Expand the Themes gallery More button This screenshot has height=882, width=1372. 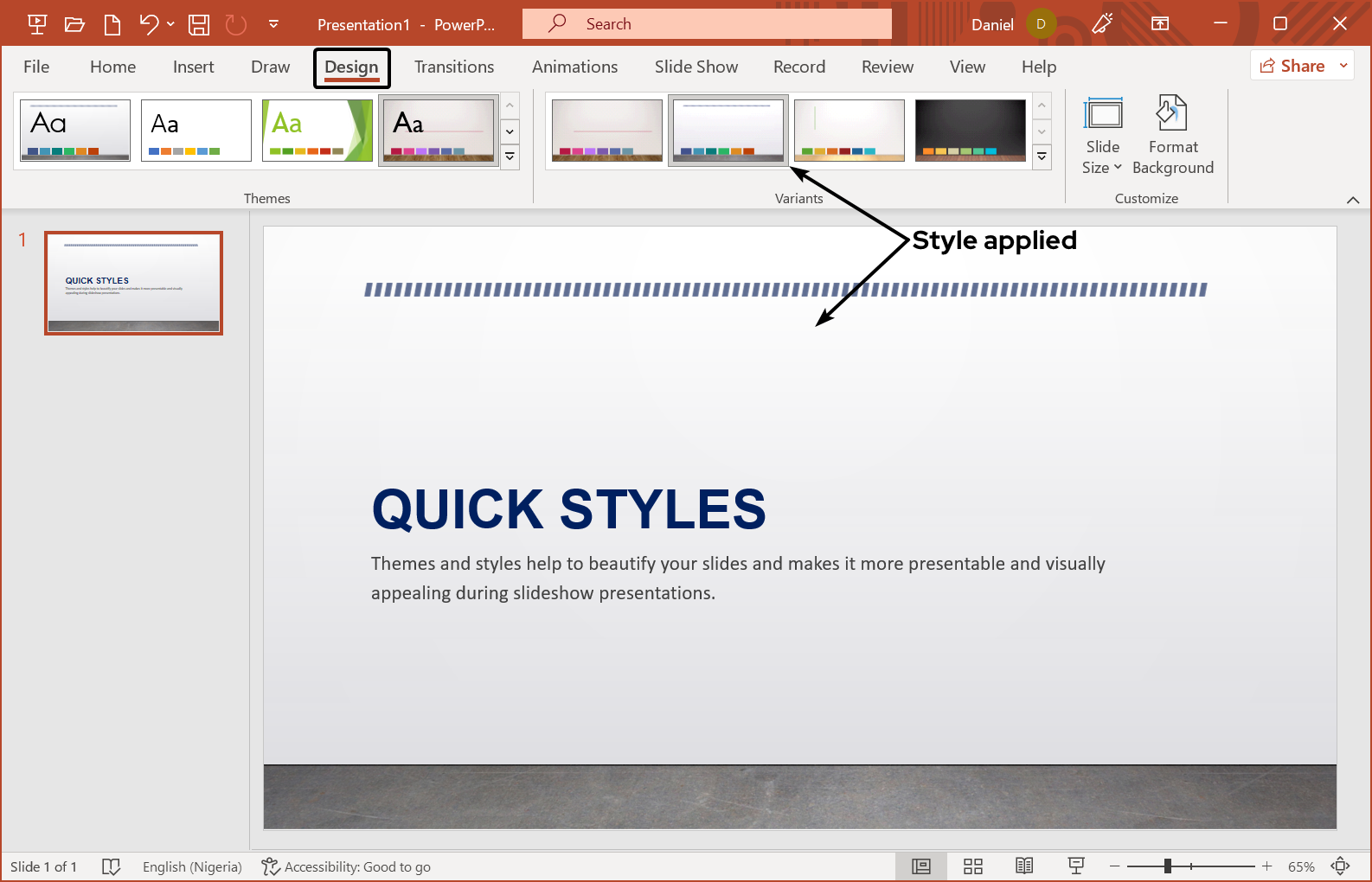click(x=510, y=157)
